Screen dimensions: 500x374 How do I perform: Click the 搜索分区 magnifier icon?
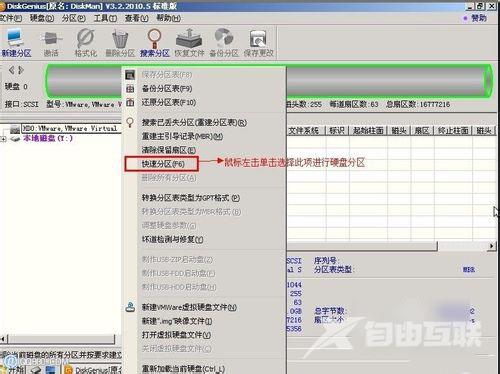click(154, 38)
